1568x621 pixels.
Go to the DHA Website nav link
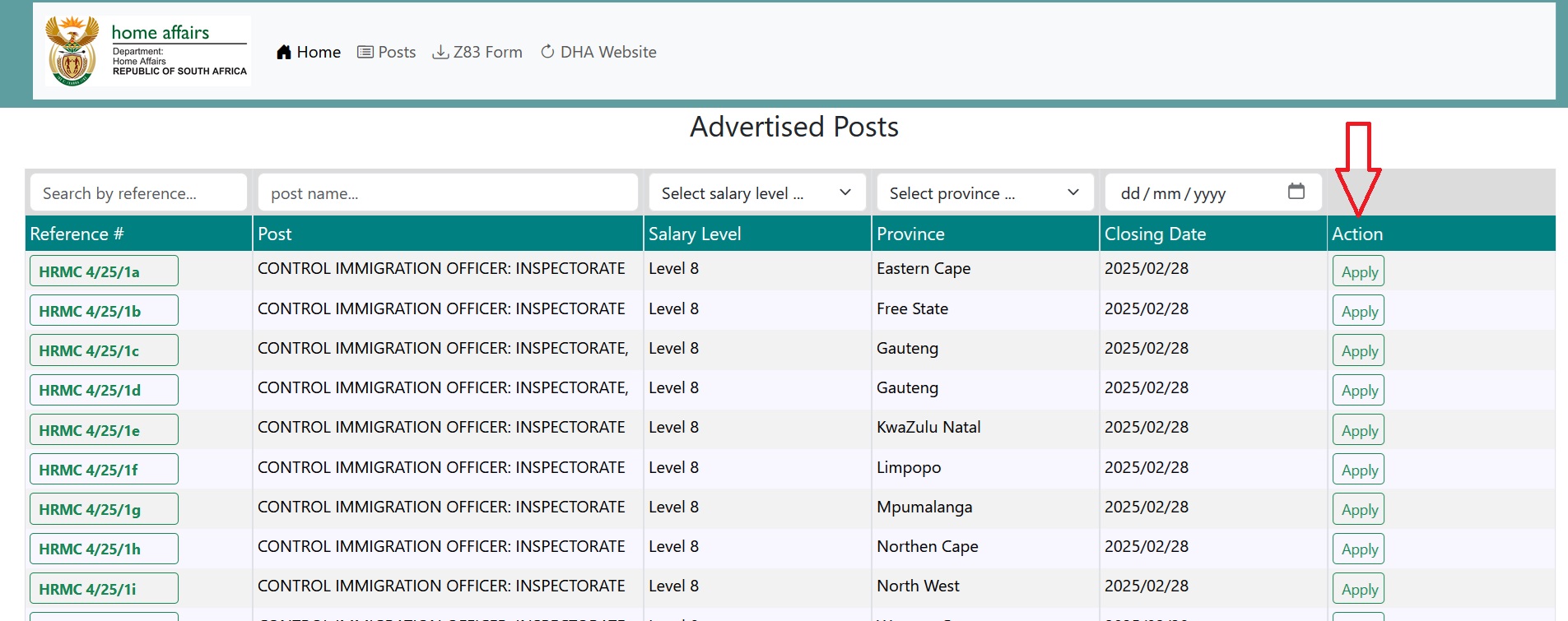(x=607, y=52)
